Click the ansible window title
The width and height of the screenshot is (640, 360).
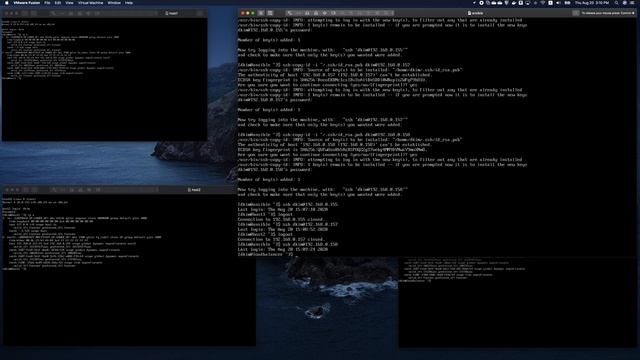click(x=476, y=13)
